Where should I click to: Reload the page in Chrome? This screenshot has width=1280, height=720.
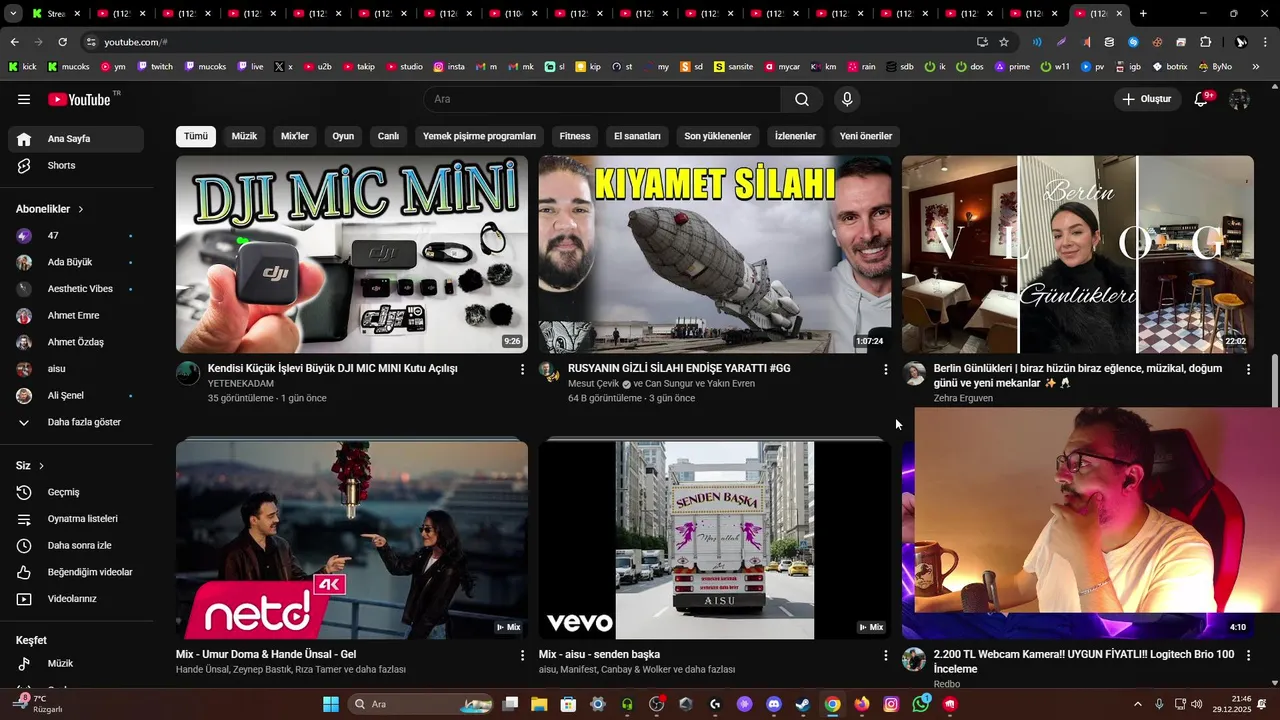(x=62, y=42)
